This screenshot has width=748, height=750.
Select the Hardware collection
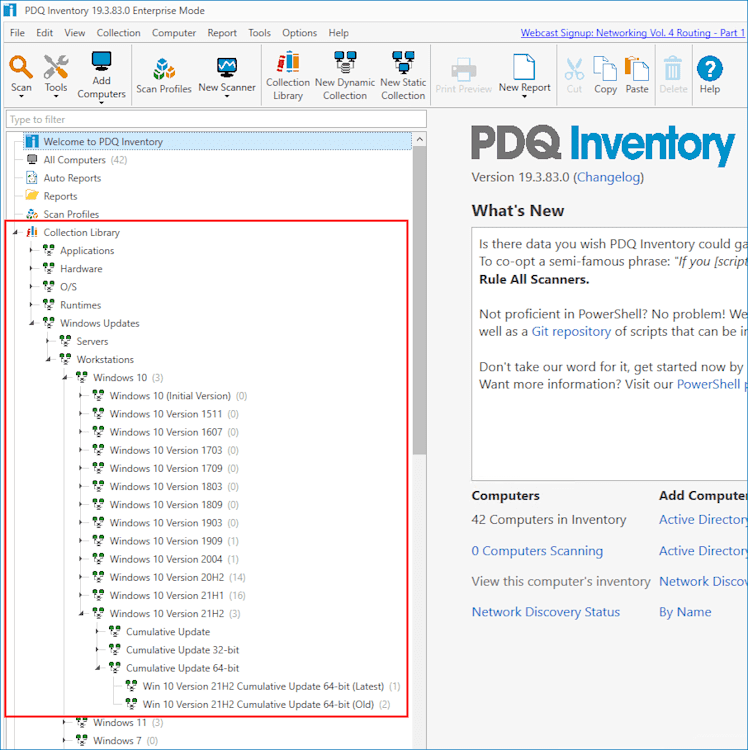pos(81,269)
